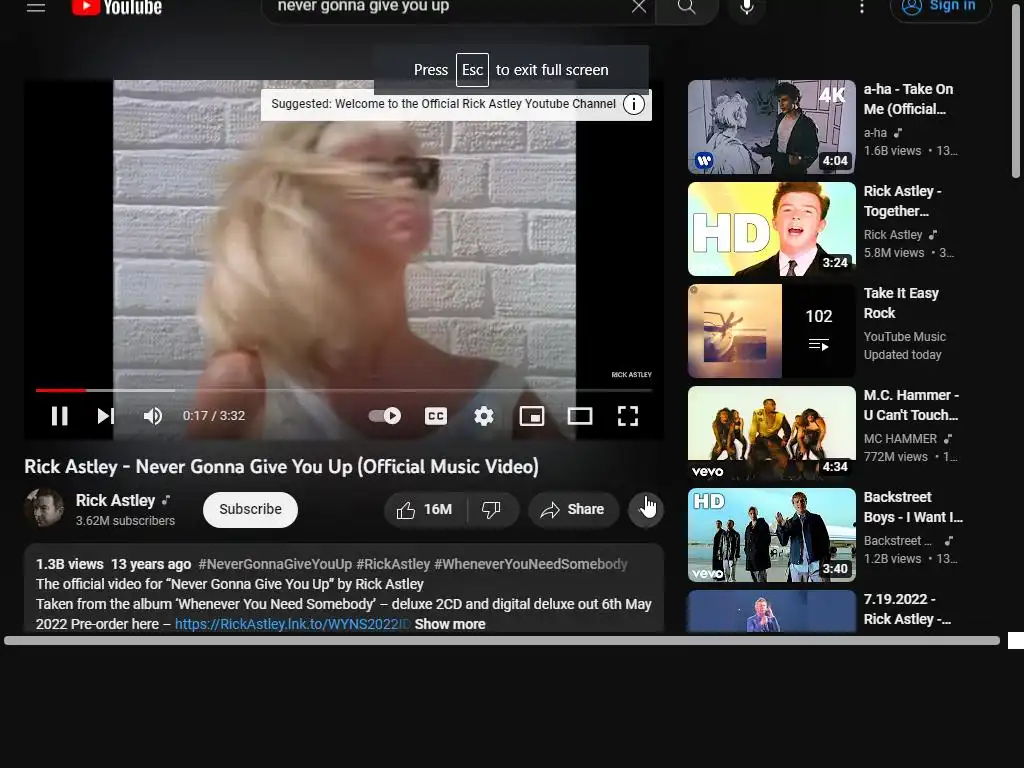This screenshot has height=768, width=1024.
Task: Open '7.19.2022 - Rick Astley' video title
Action: 907,609
